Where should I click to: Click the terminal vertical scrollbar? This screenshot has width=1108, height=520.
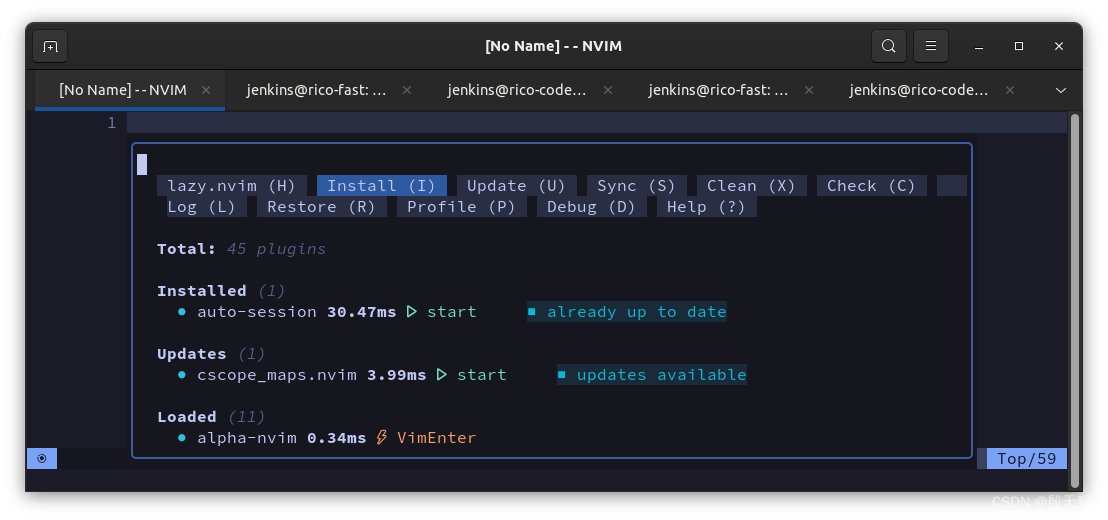1075,300
